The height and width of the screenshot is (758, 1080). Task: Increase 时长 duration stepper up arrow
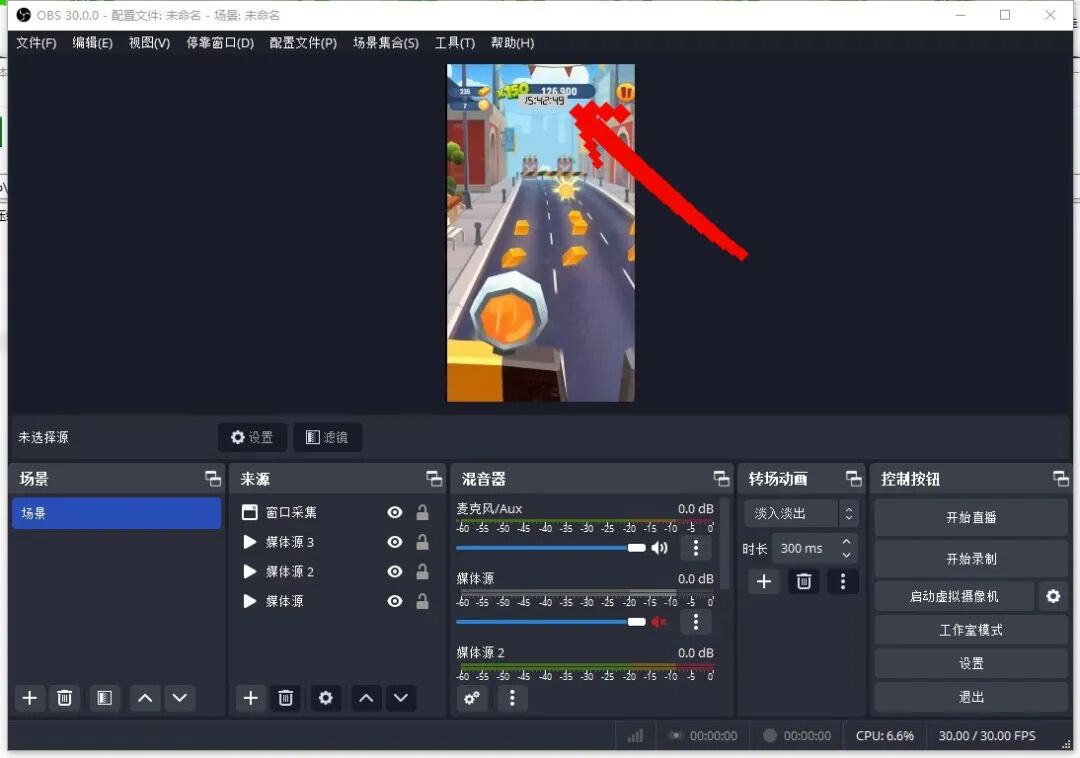pos(847,542)
